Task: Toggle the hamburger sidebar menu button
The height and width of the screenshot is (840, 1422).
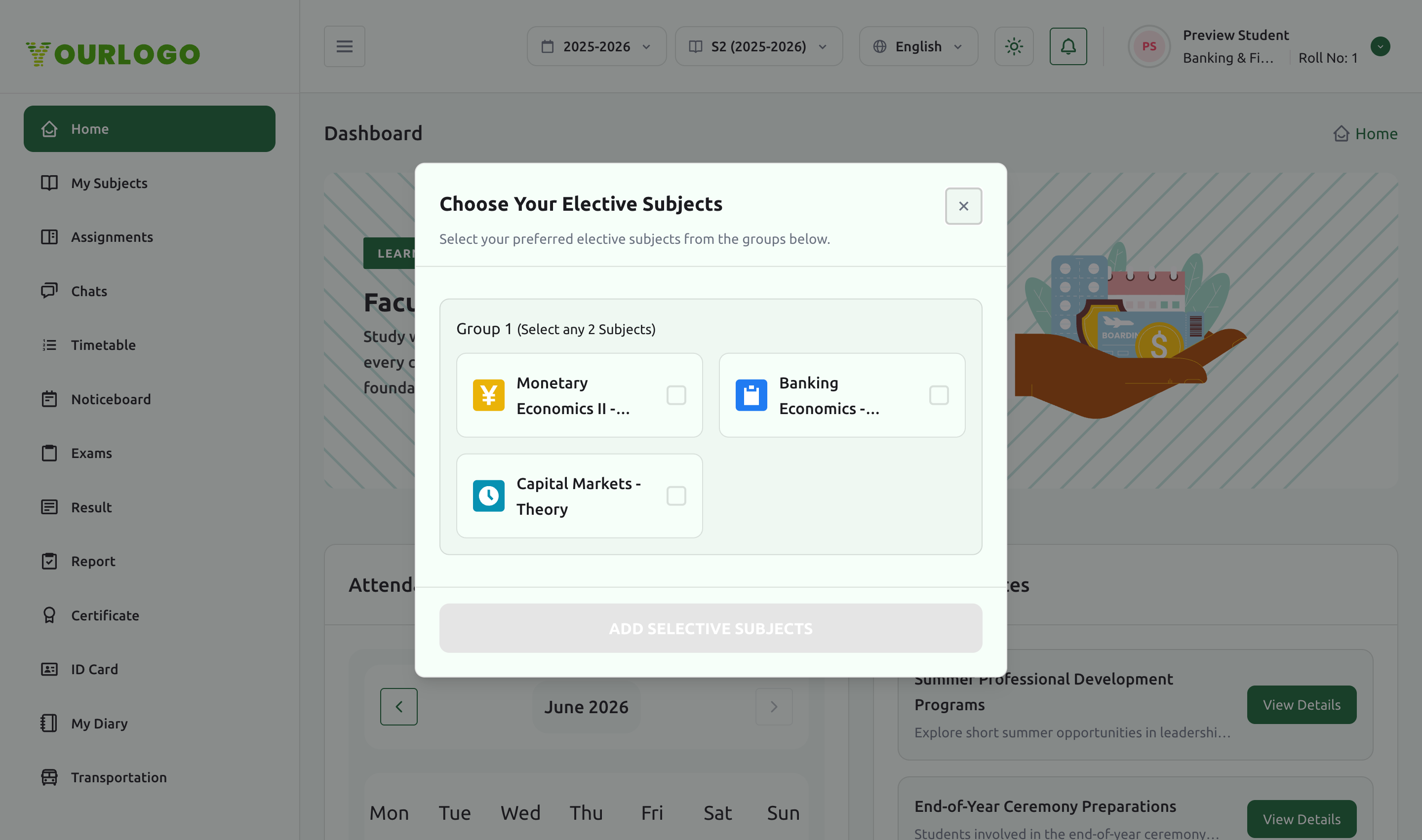Action: pyautogui.click(x=344, y=46)
